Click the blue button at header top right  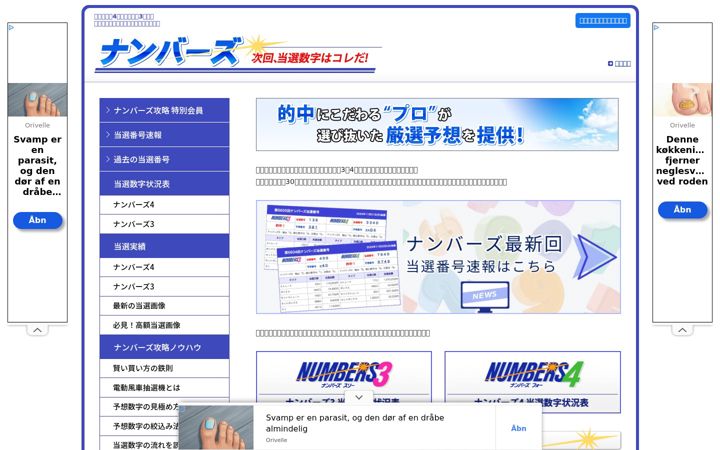pos(603,21)
